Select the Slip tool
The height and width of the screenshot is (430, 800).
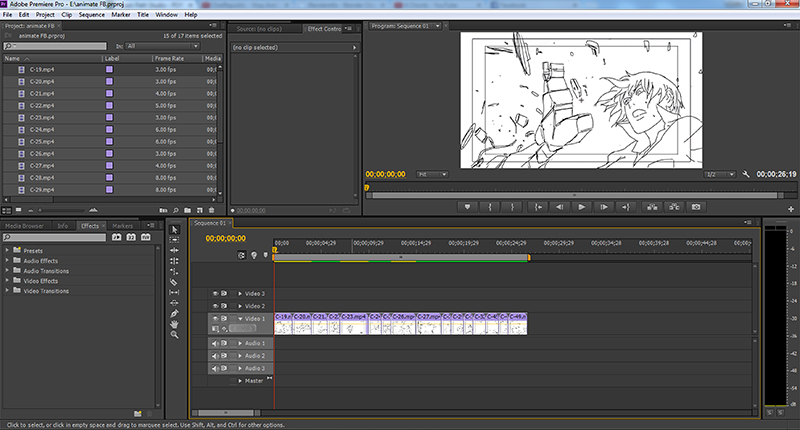pyautogui.click(x=174, y=292)
